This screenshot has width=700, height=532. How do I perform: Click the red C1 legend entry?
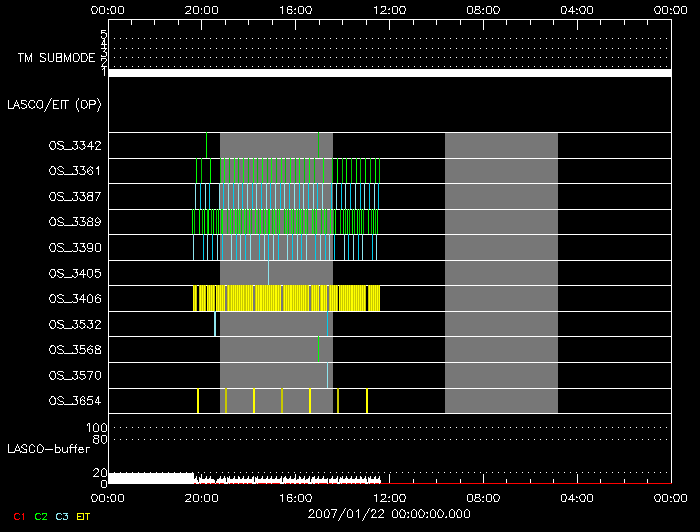(18, 516)
